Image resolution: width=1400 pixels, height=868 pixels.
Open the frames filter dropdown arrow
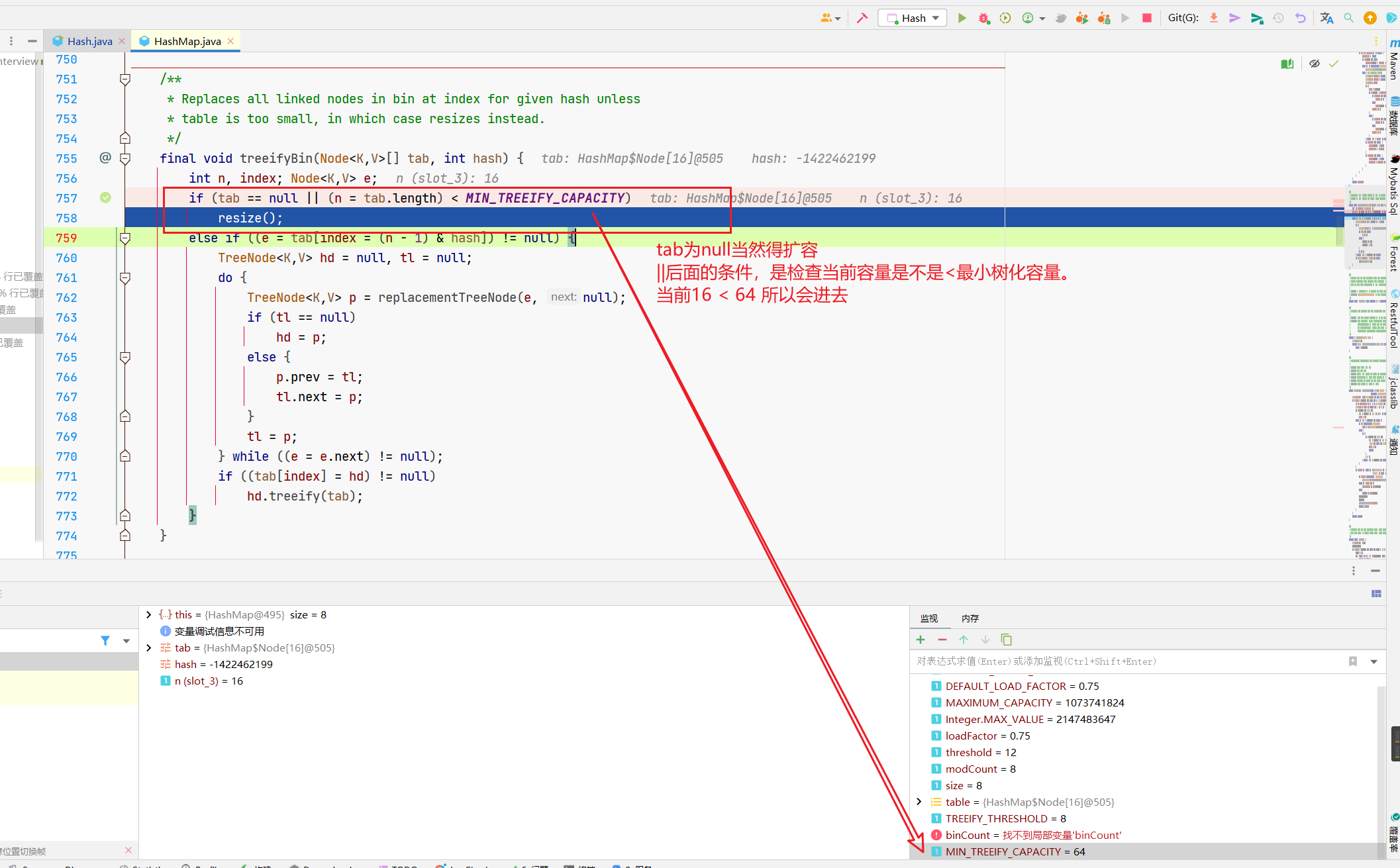point(126,641)
